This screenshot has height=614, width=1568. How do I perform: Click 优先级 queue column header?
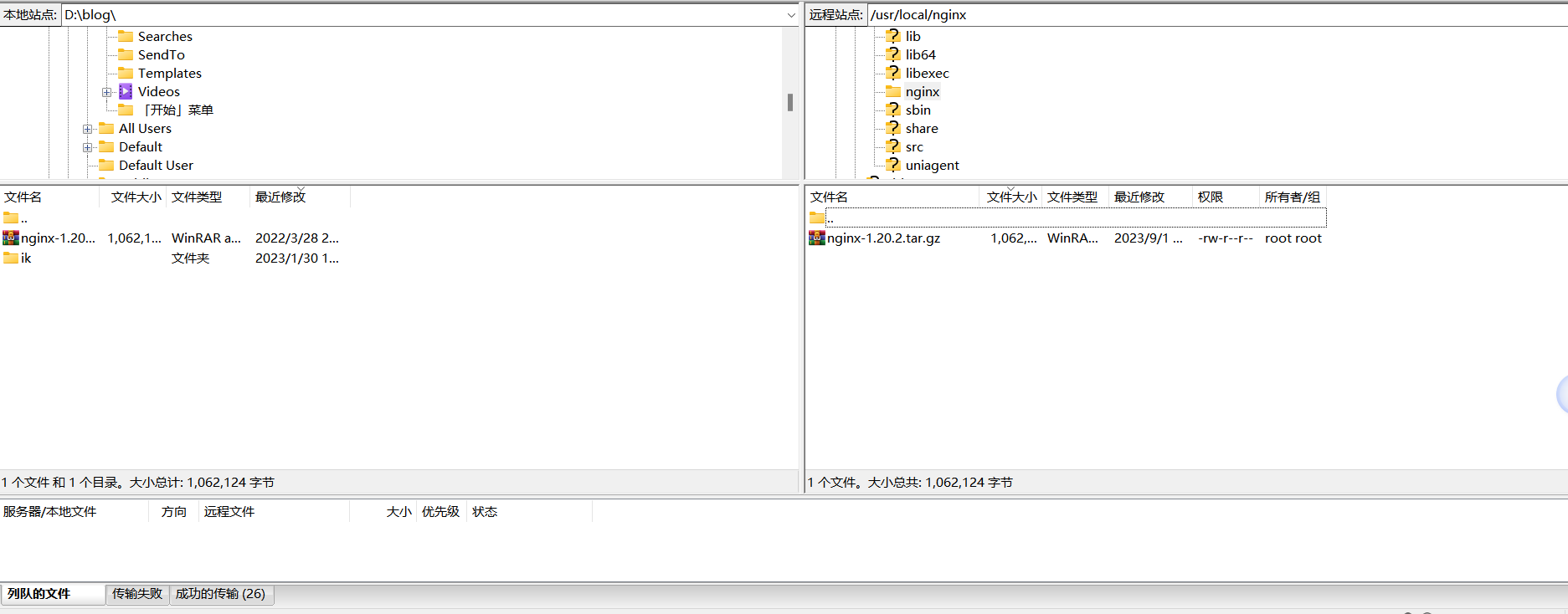coord(441,512)
